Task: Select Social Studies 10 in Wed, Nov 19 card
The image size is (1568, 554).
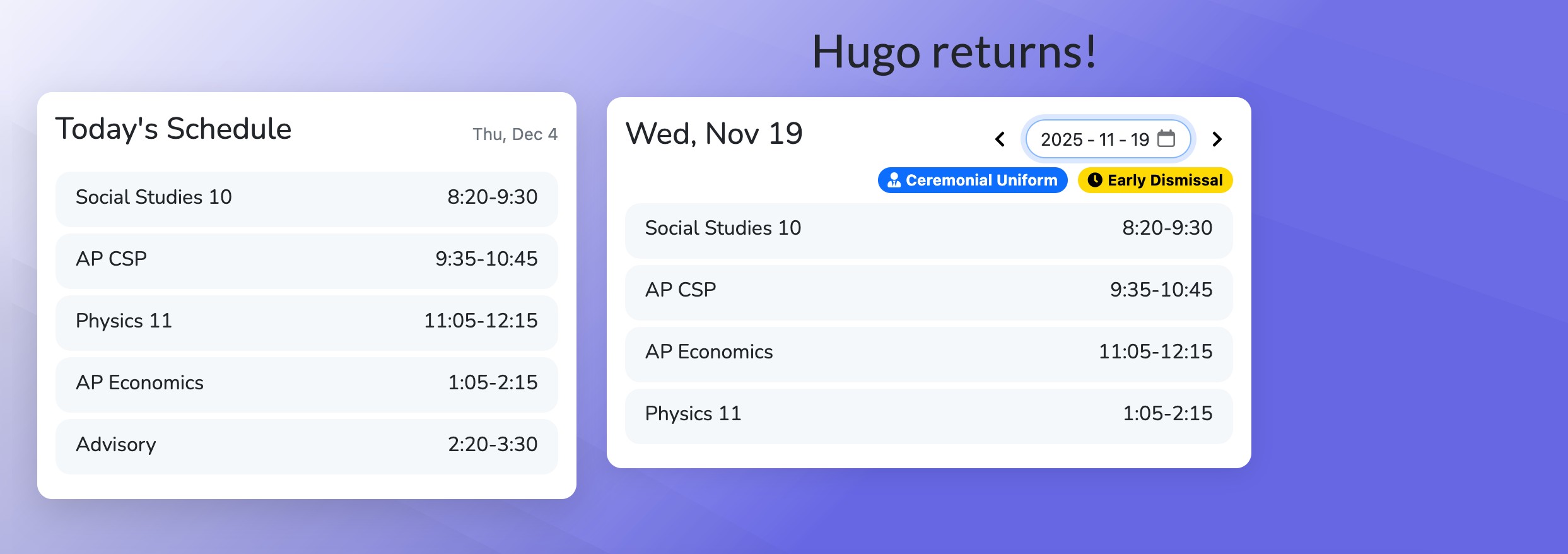Action: pos(928,228)
